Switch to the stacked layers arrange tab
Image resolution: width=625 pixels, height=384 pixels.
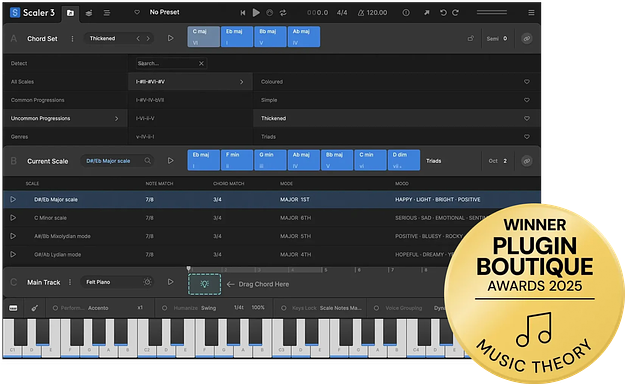tap(88, 13)
